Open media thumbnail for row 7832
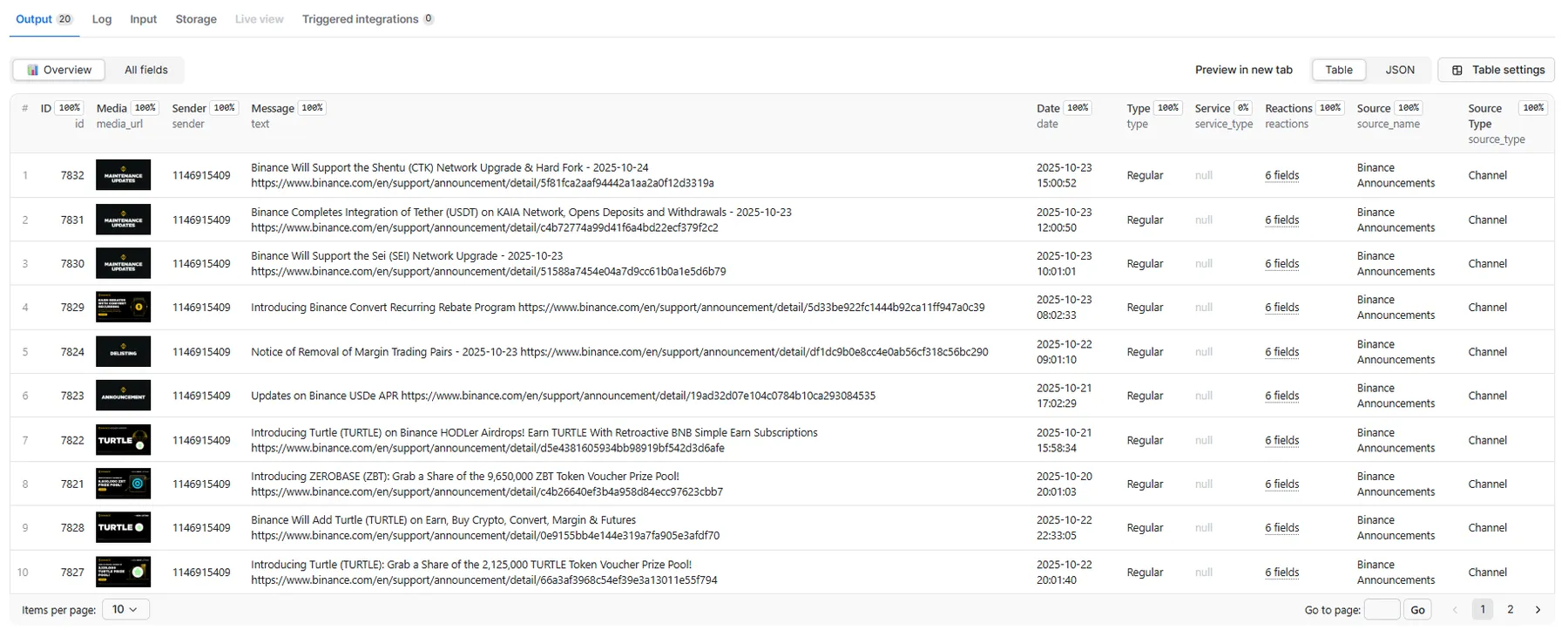The height and width of the screenshot is (630, 1568). click(x=123, y=175)
